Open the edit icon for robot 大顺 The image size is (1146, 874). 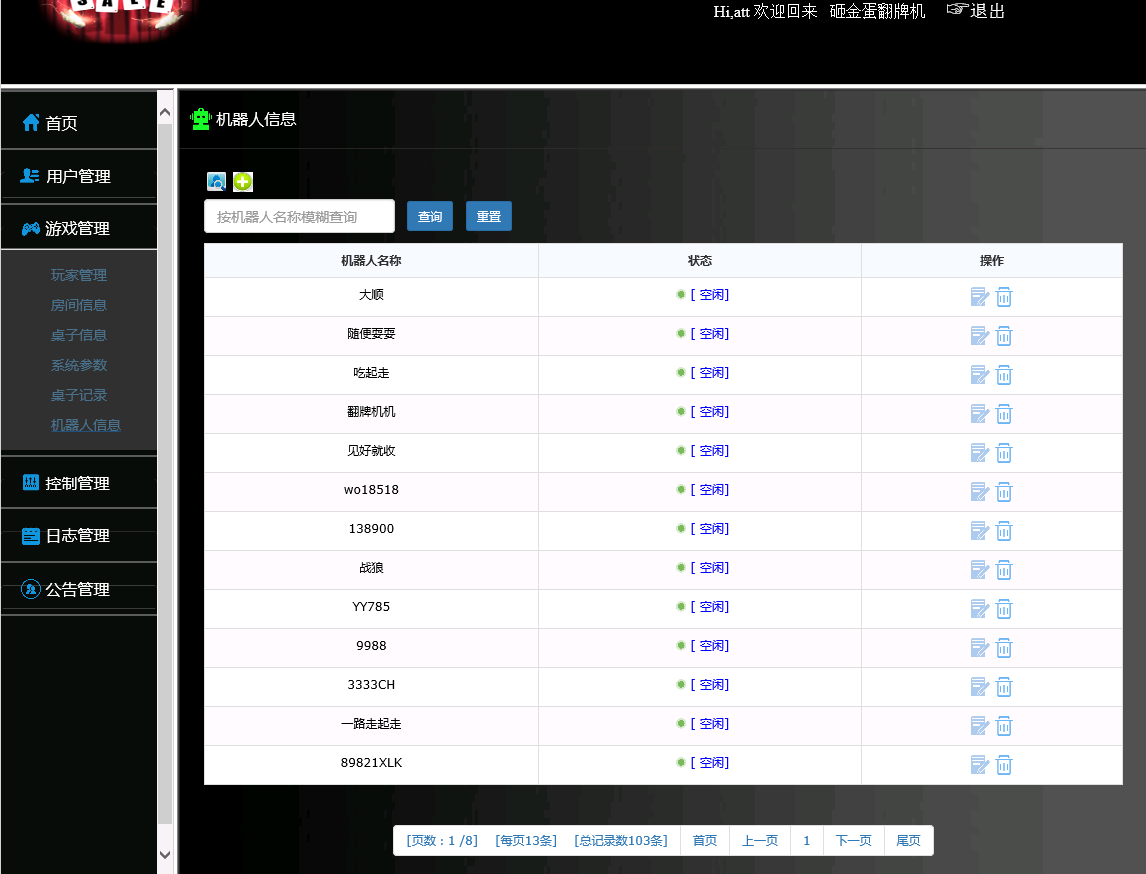pyautogui.click(x=979, y=296)
